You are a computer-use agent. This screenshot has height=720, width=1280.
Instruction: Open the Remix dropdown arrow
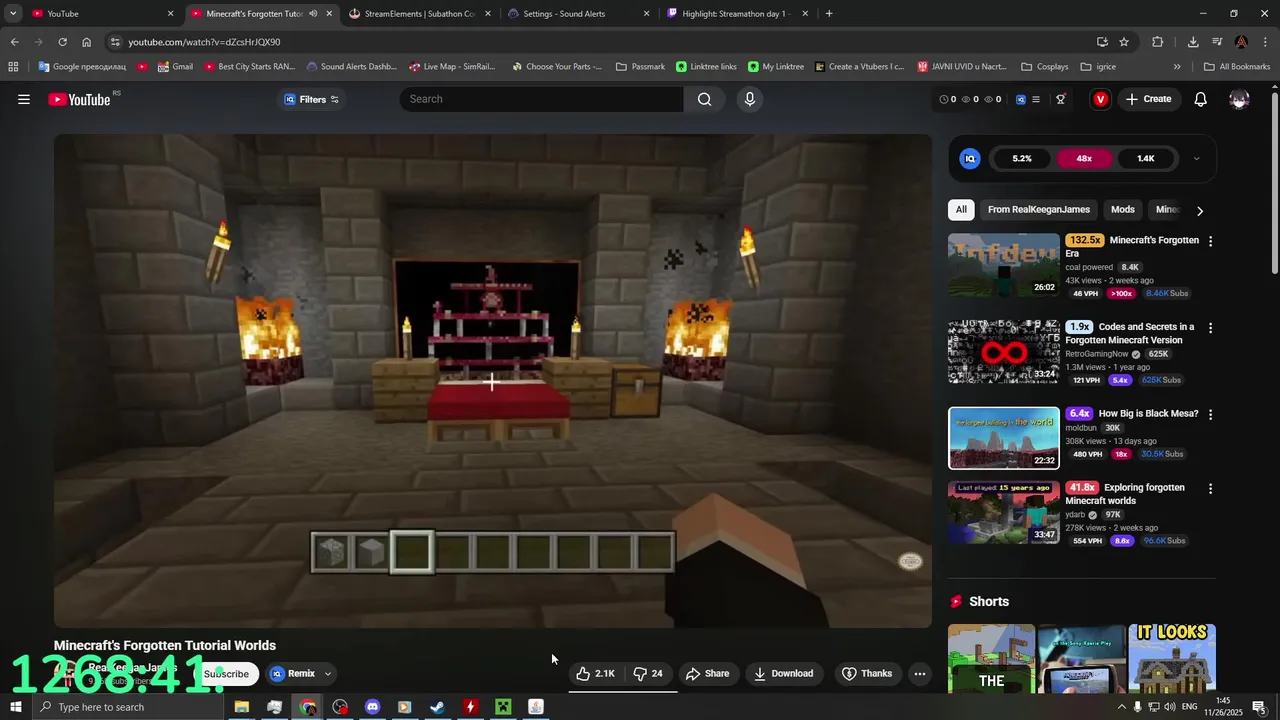point(327,674)
